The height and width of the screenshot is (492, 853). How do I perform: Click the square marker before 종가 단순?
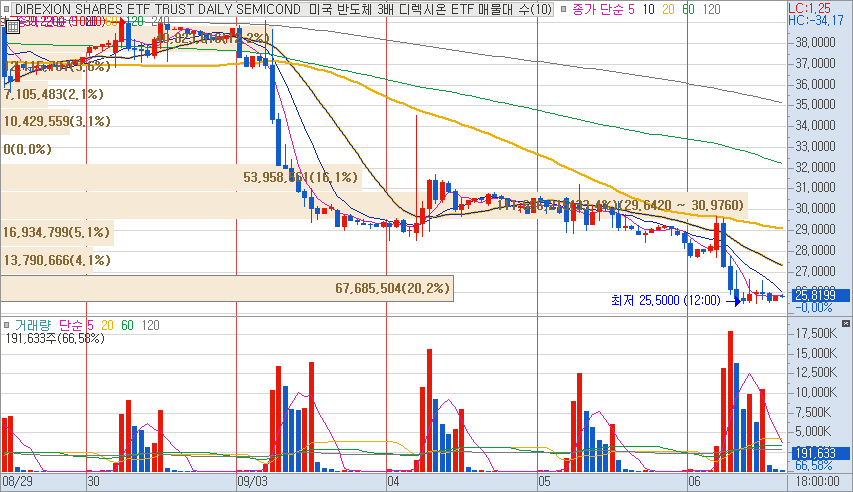click(x=563, y=9)
